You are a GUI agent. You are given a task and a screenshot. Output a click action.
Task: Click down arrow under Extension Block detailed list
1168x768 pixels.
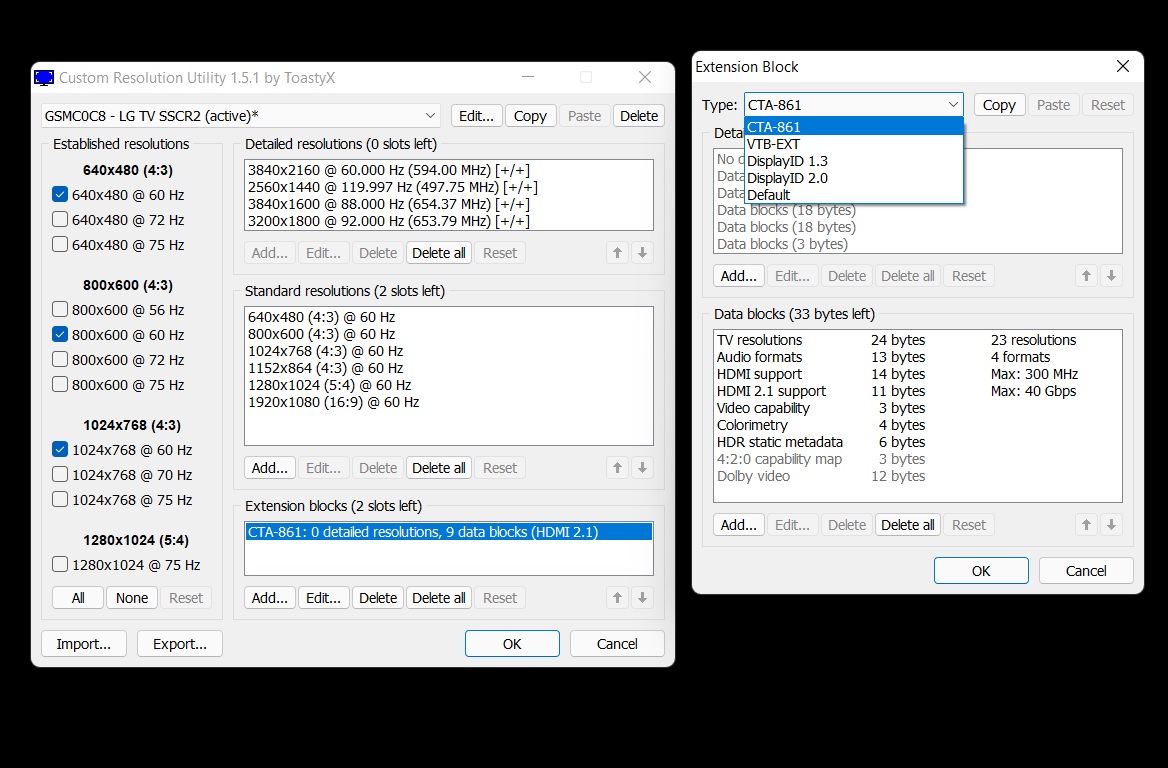[1111, 276]
